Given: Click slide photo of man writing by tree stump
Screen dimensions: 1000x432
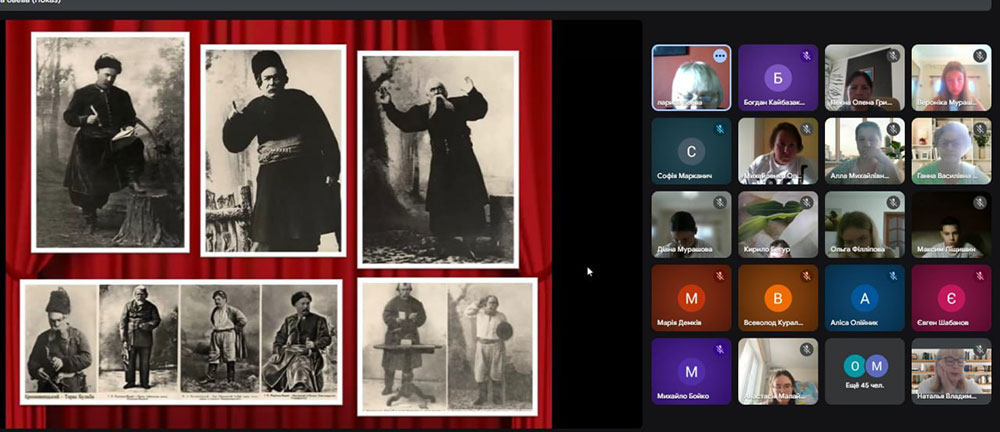Looking at the screenshot, I should [x=110, y=142].
